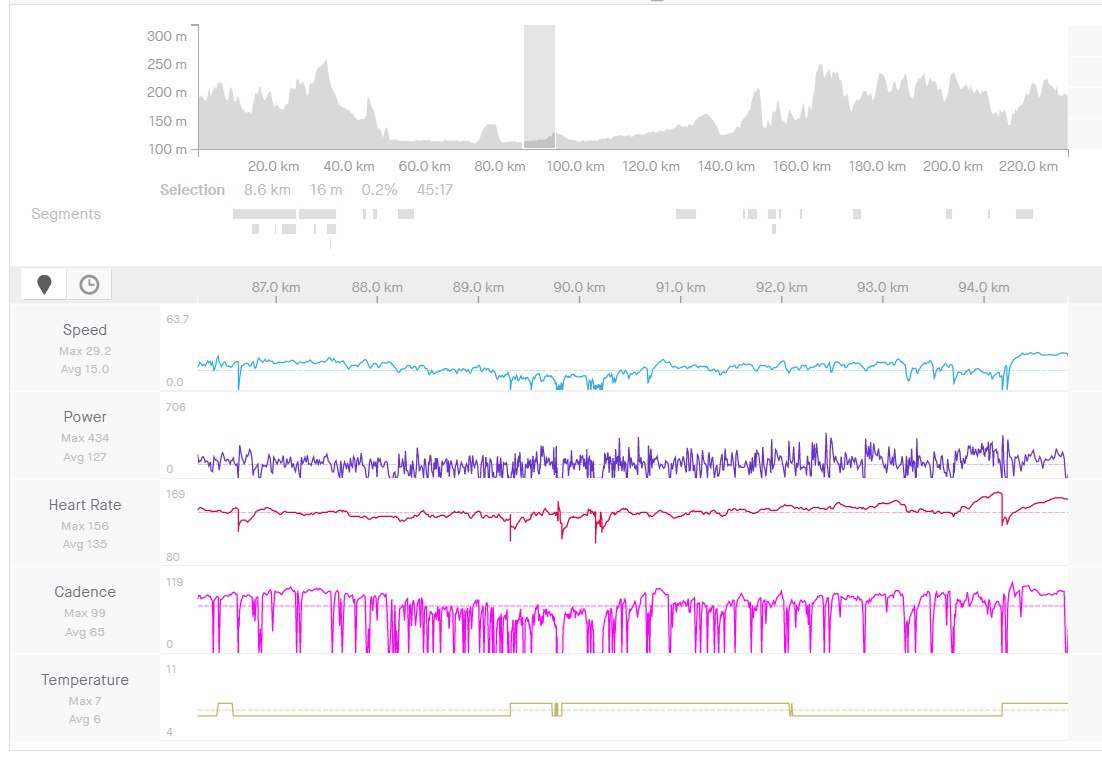1102x761 pixels.
Task: Click the 94.0 km detail axis marker
Action: click(984, 287)
